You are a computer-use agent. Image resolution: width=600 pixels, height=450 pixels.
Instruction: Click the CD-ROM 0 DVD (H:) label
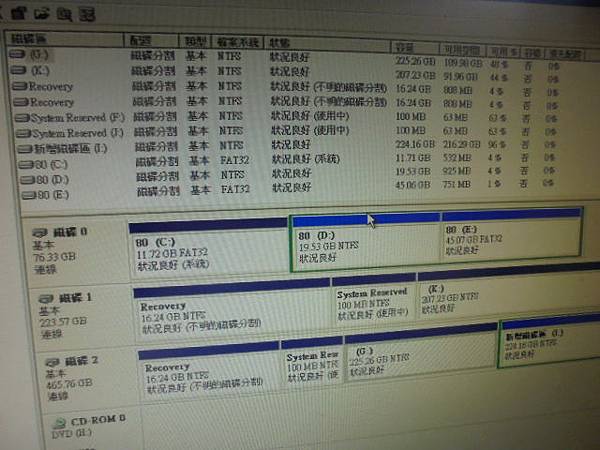[x=89, y=426]
